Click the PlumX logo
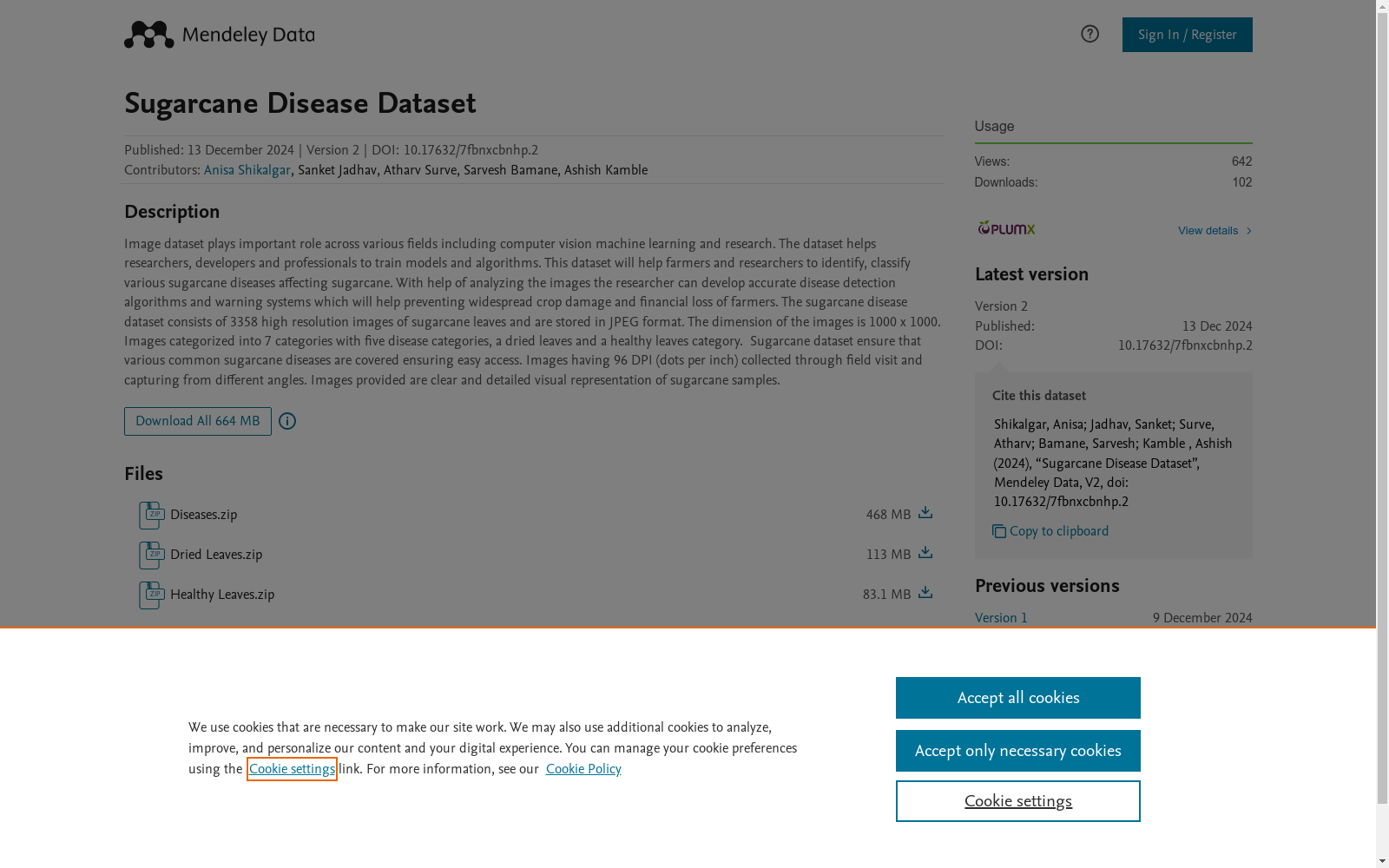This screenshot has height=868, width=1389. pyautogui.click(x=1006, y=228)
